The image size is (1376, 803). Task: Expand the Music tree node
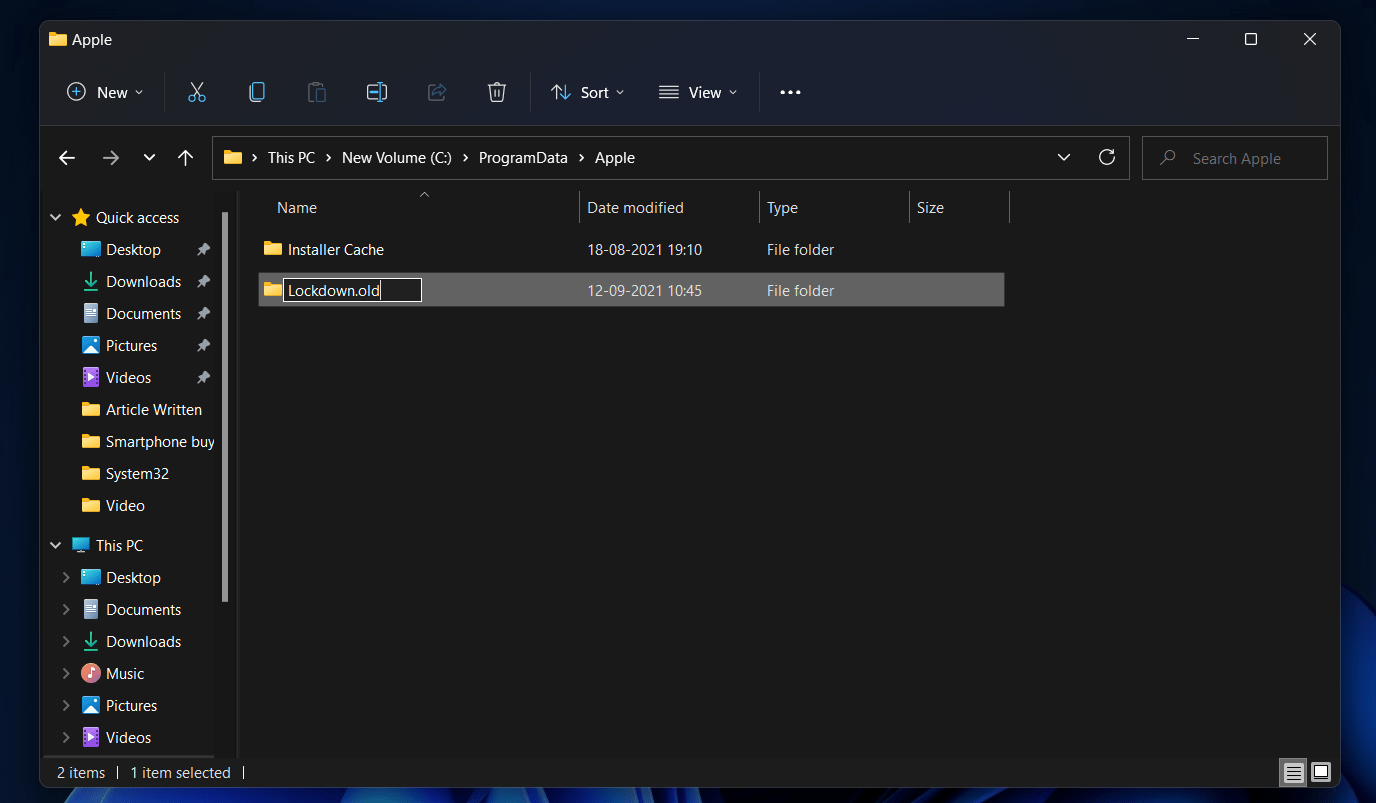(x=66, y=673)
